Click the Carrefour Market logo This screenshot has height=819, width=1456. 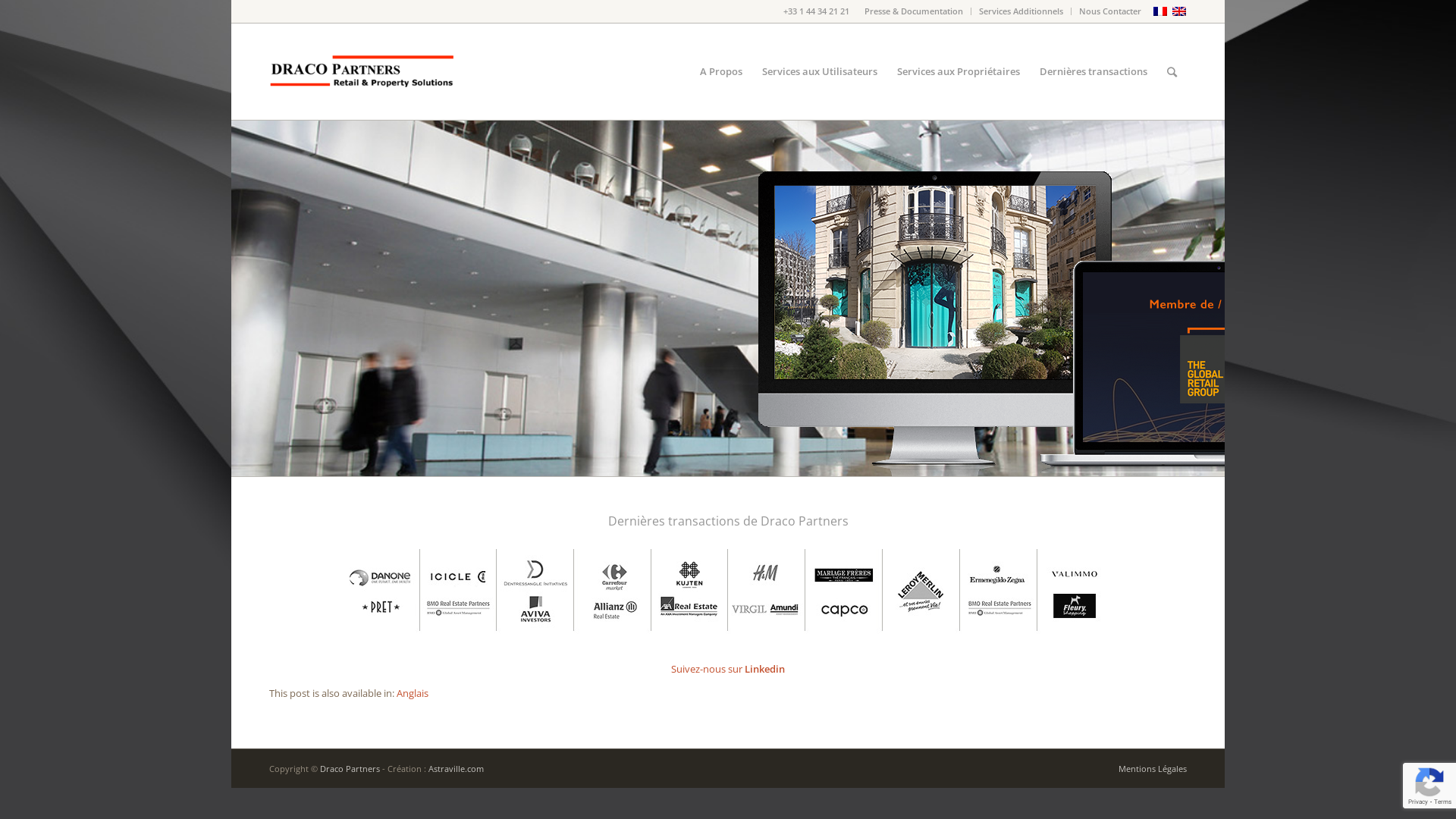(614, 577)
